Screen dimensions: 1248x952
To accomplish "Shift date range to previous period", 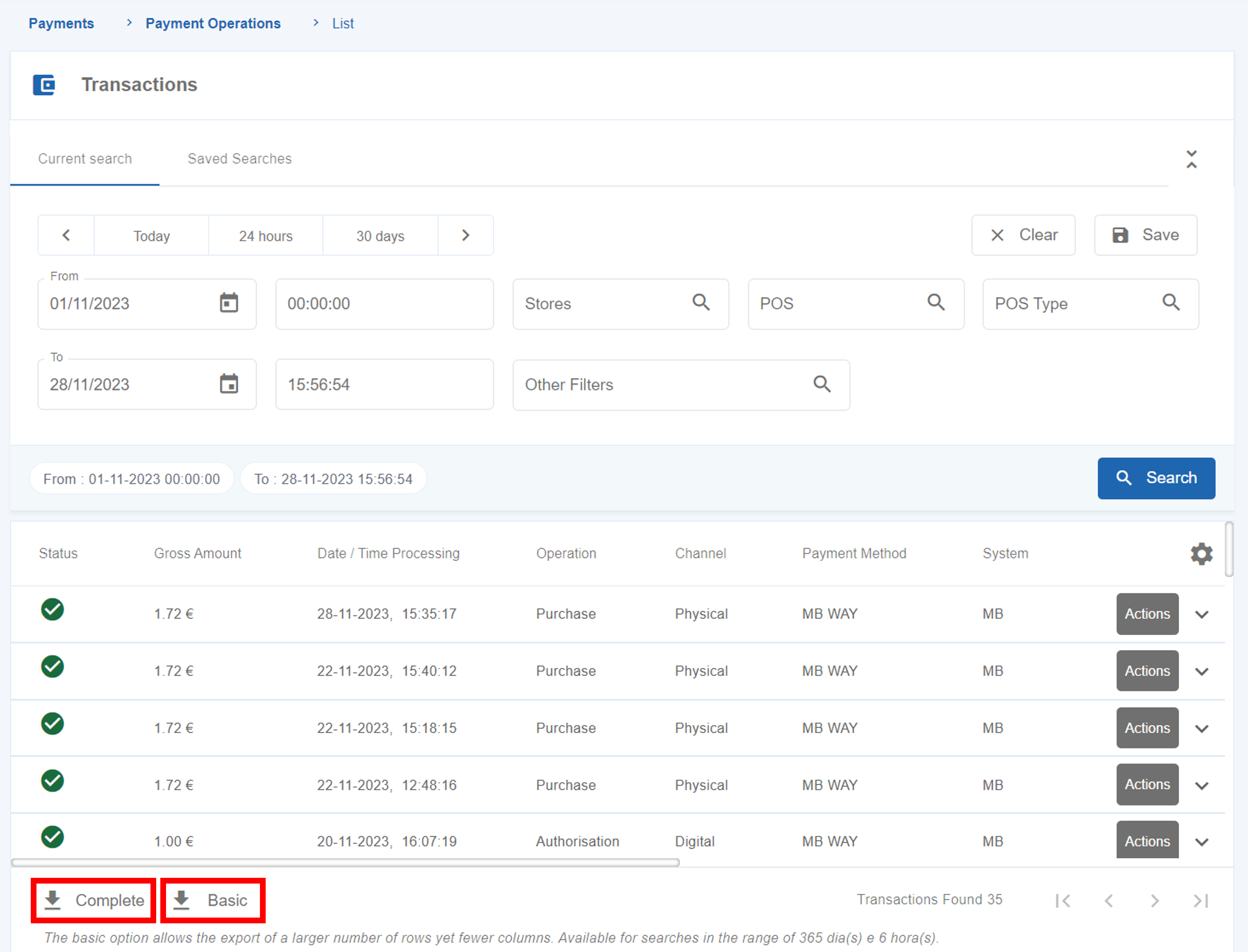I will [66, 235].
